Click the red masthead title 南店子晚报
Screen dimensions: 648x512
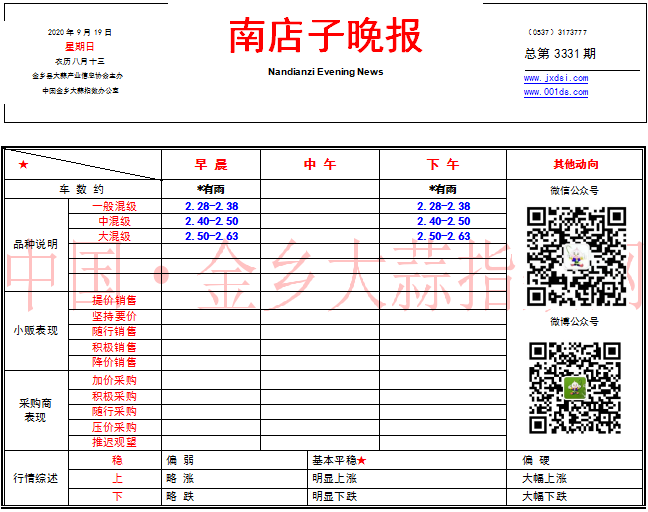(325, 36)
